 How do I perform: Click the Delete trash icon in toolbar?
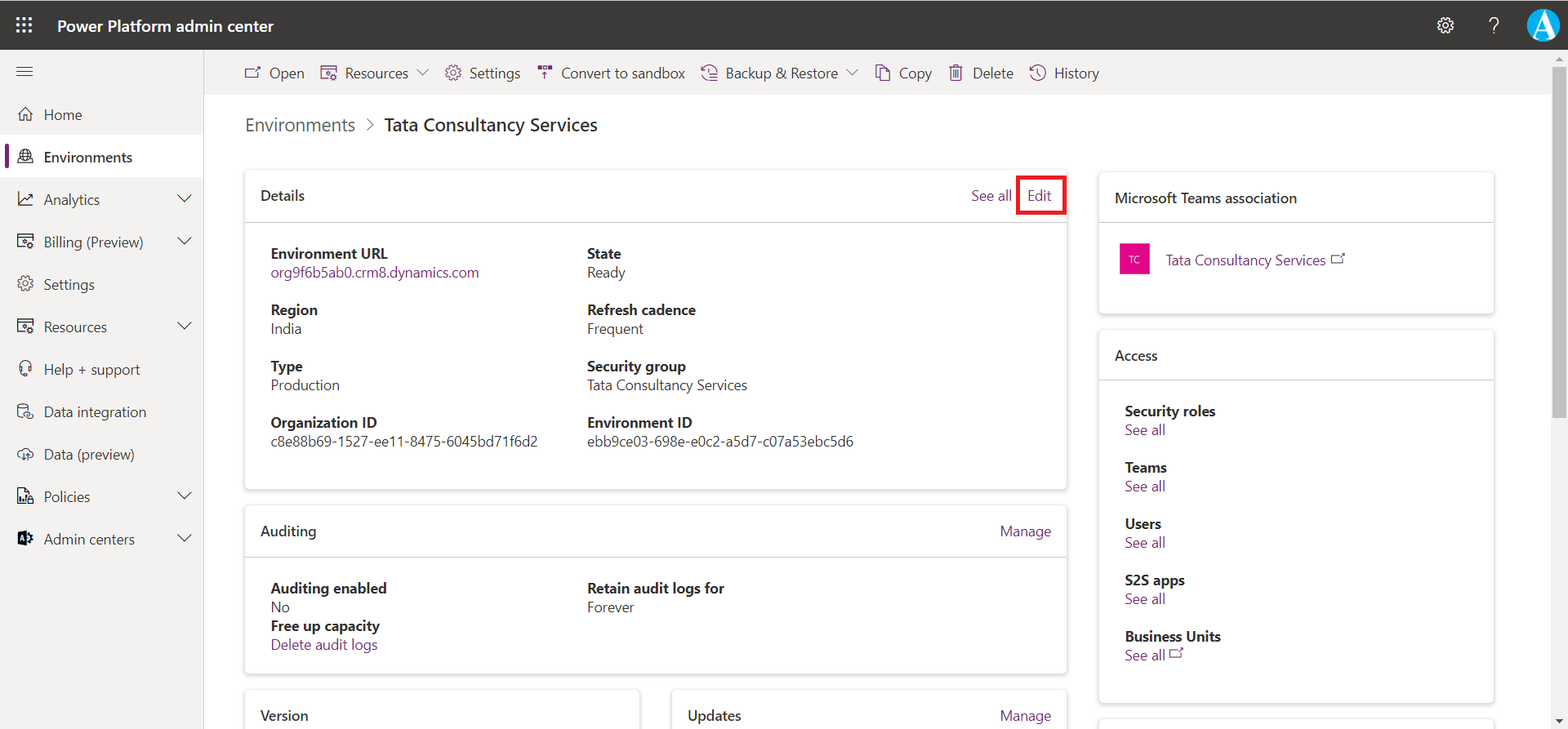point(955,73)
